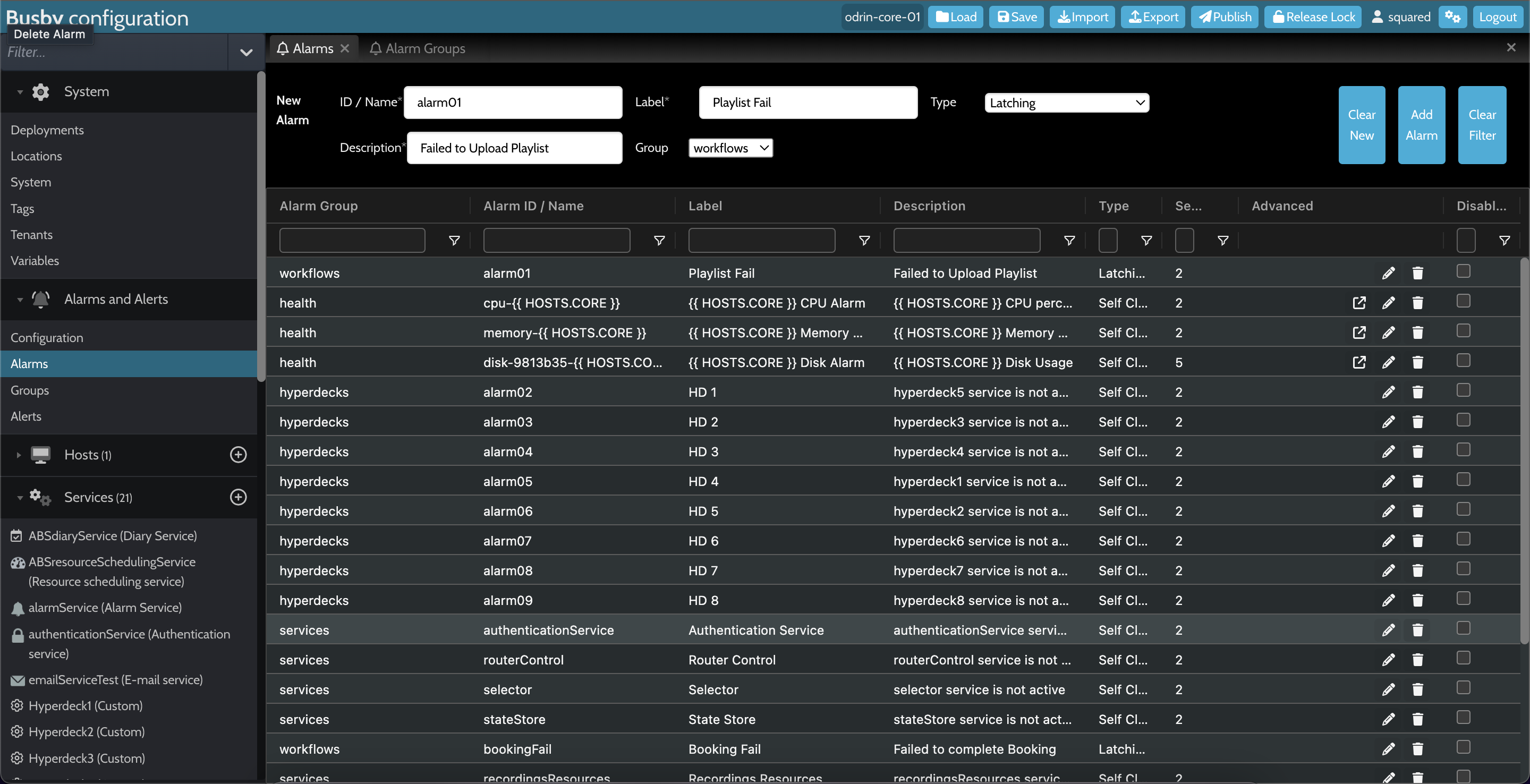The width and height of the screenshot is (1530, 784).
Task: Toggle disabled checkbox for bookingFail
Action: [1464, 747]
